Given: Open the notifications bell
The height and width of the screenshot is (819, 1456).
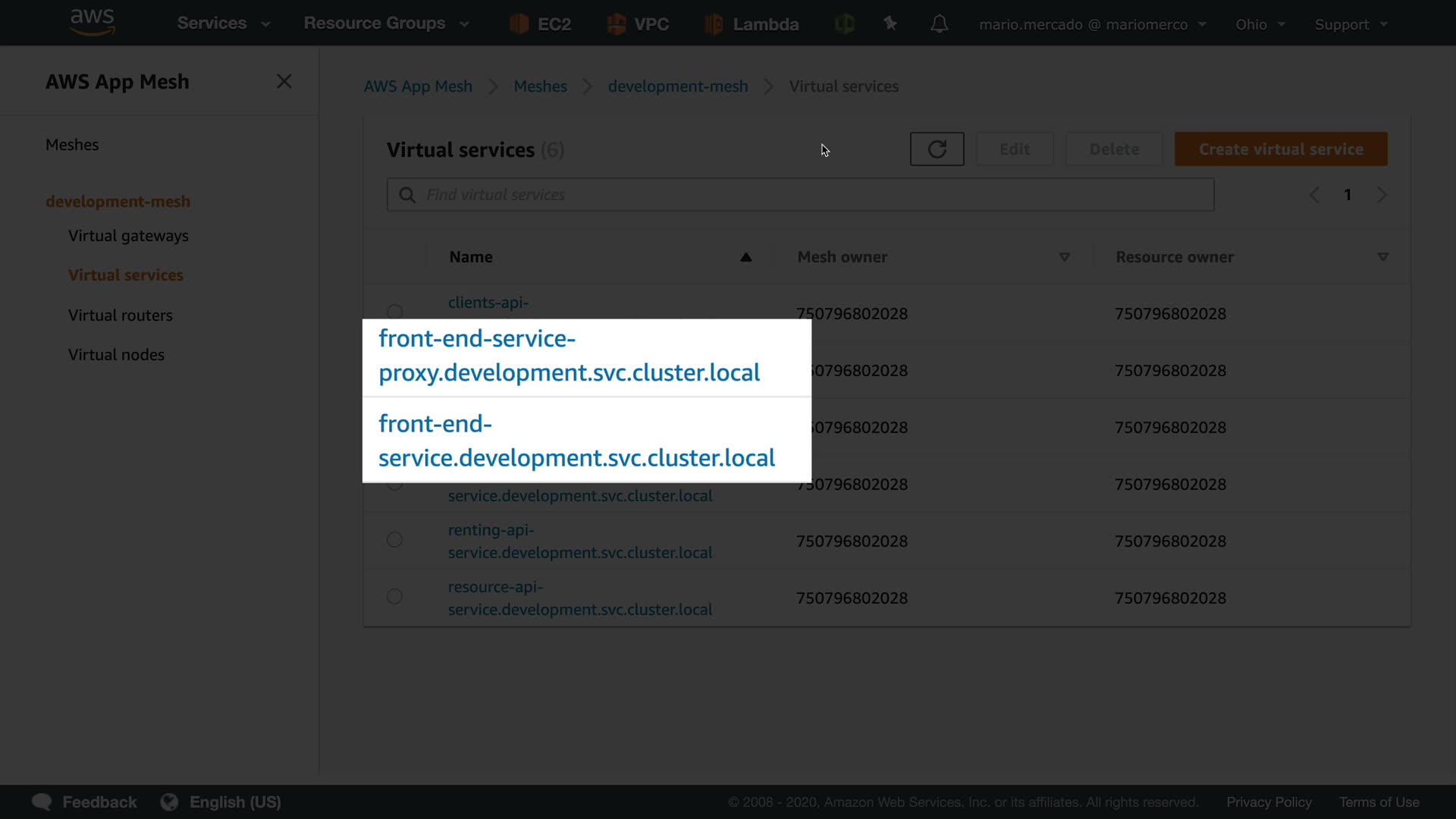Looking at the screenshot, I should (939, 24).
